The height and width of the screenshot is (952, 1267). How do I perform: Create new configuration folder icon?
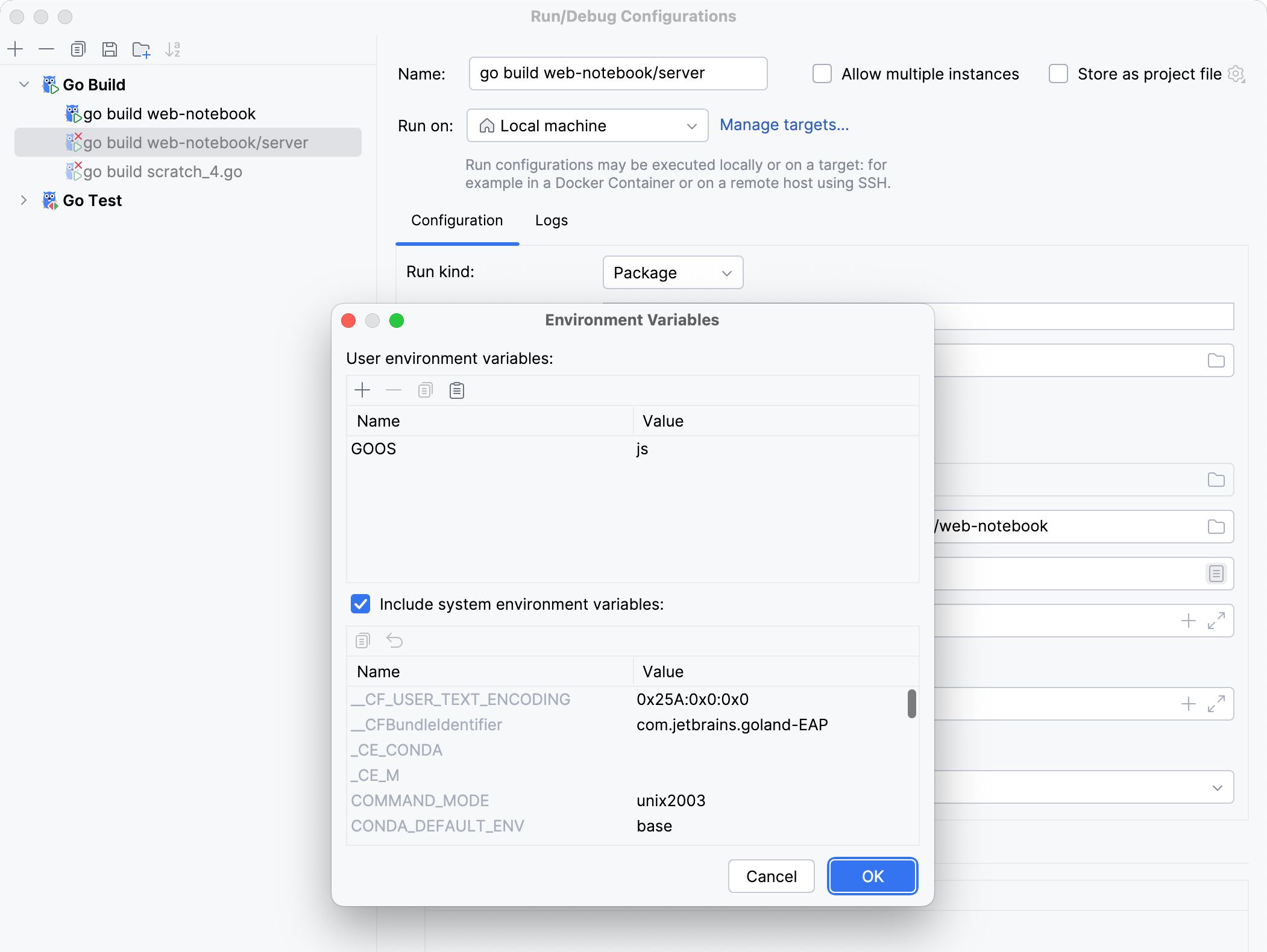(x=141, y=49)
